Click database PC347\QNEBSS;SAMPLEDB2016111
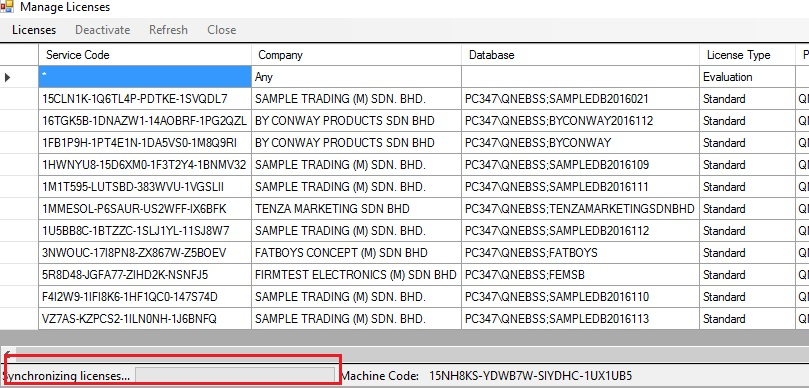 click(x=580, y=187)
